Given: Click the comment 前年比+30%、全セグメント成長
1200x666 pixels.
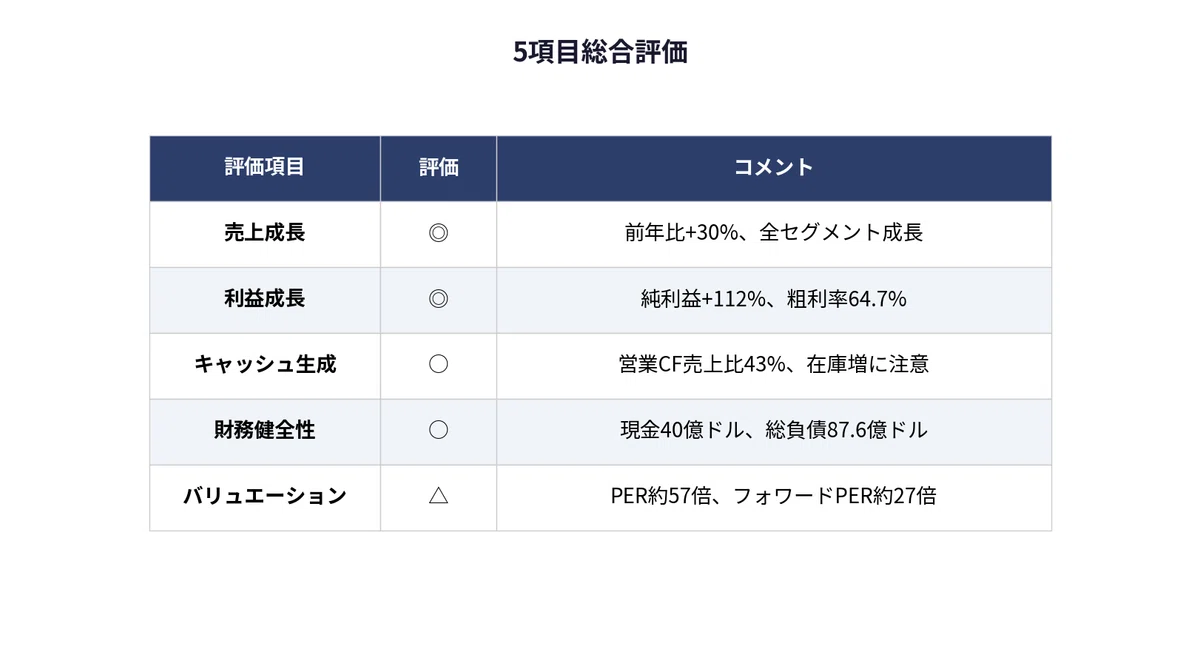Looking at the screenshot, I should [x=774, y=233].
